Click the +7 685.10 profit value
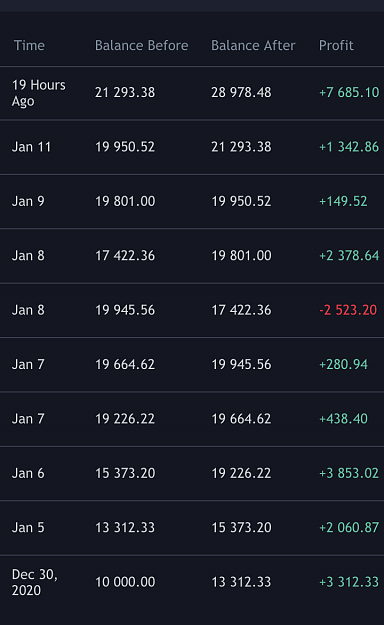This screenshot has width=384, height=625. 349,92
